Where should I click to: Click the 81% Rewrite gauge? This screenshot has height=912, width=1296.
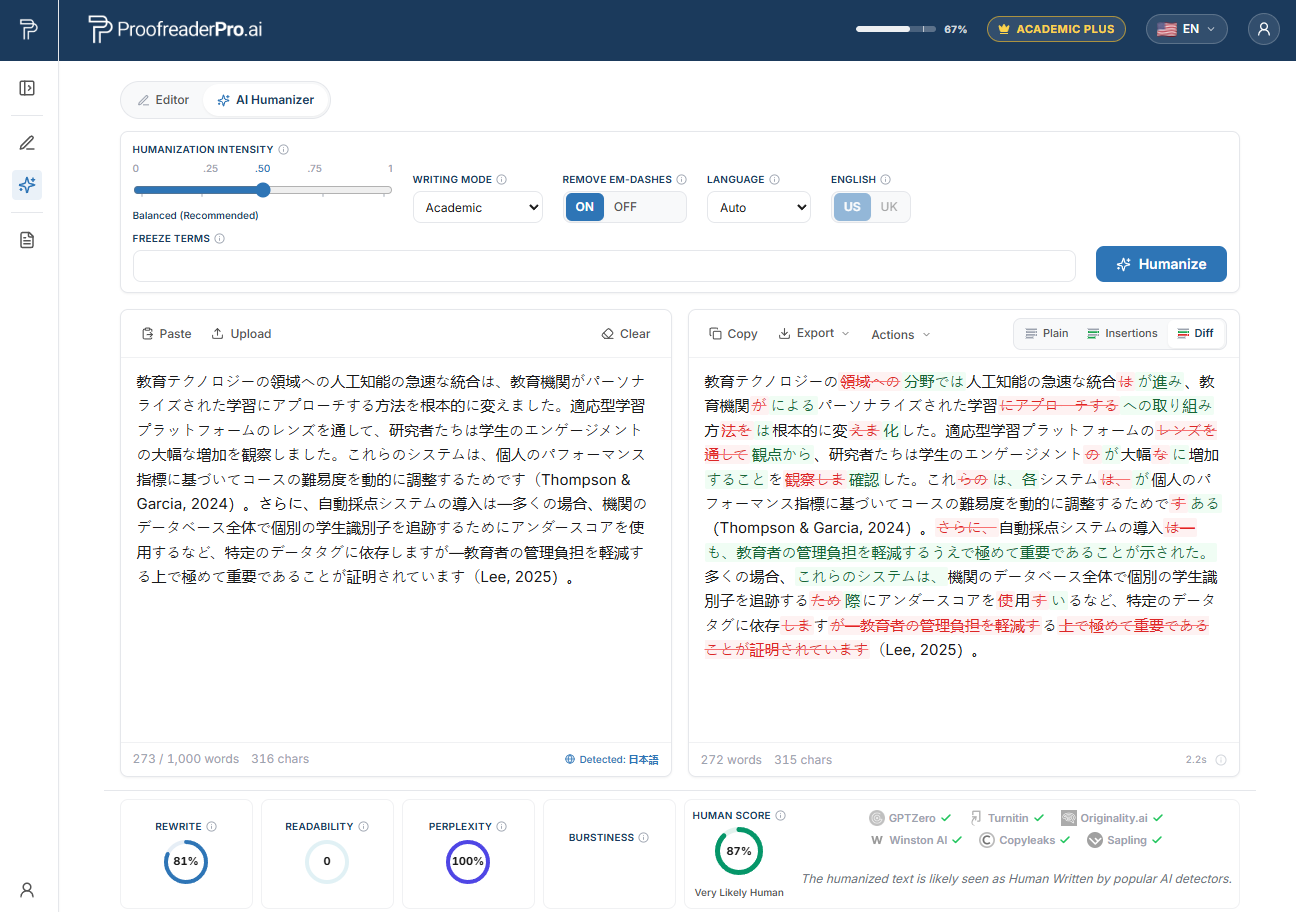click(x=186, y=861)
